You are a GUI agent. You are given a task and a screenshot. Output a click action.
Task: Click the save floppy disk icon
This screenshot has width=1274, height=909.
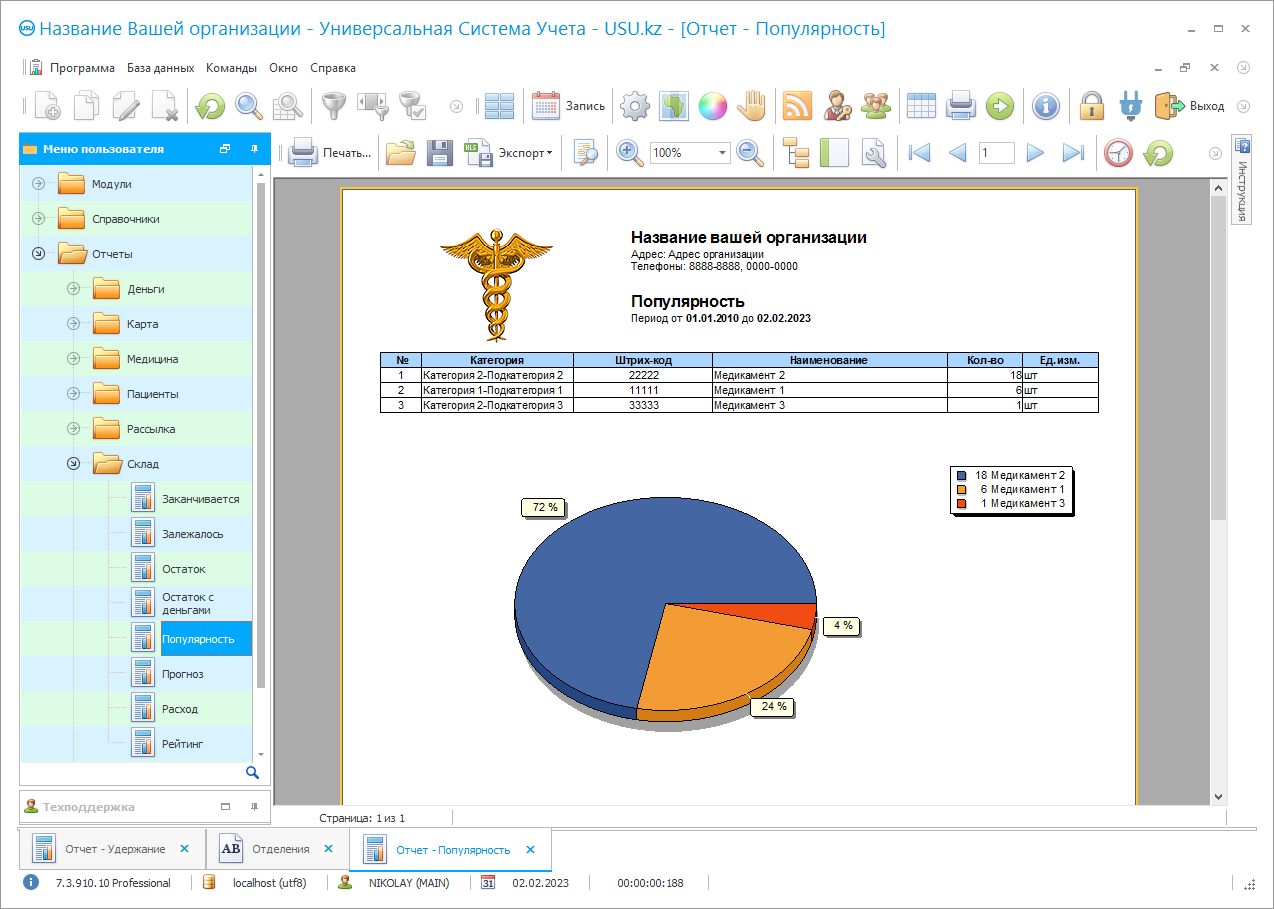[440, 153]
